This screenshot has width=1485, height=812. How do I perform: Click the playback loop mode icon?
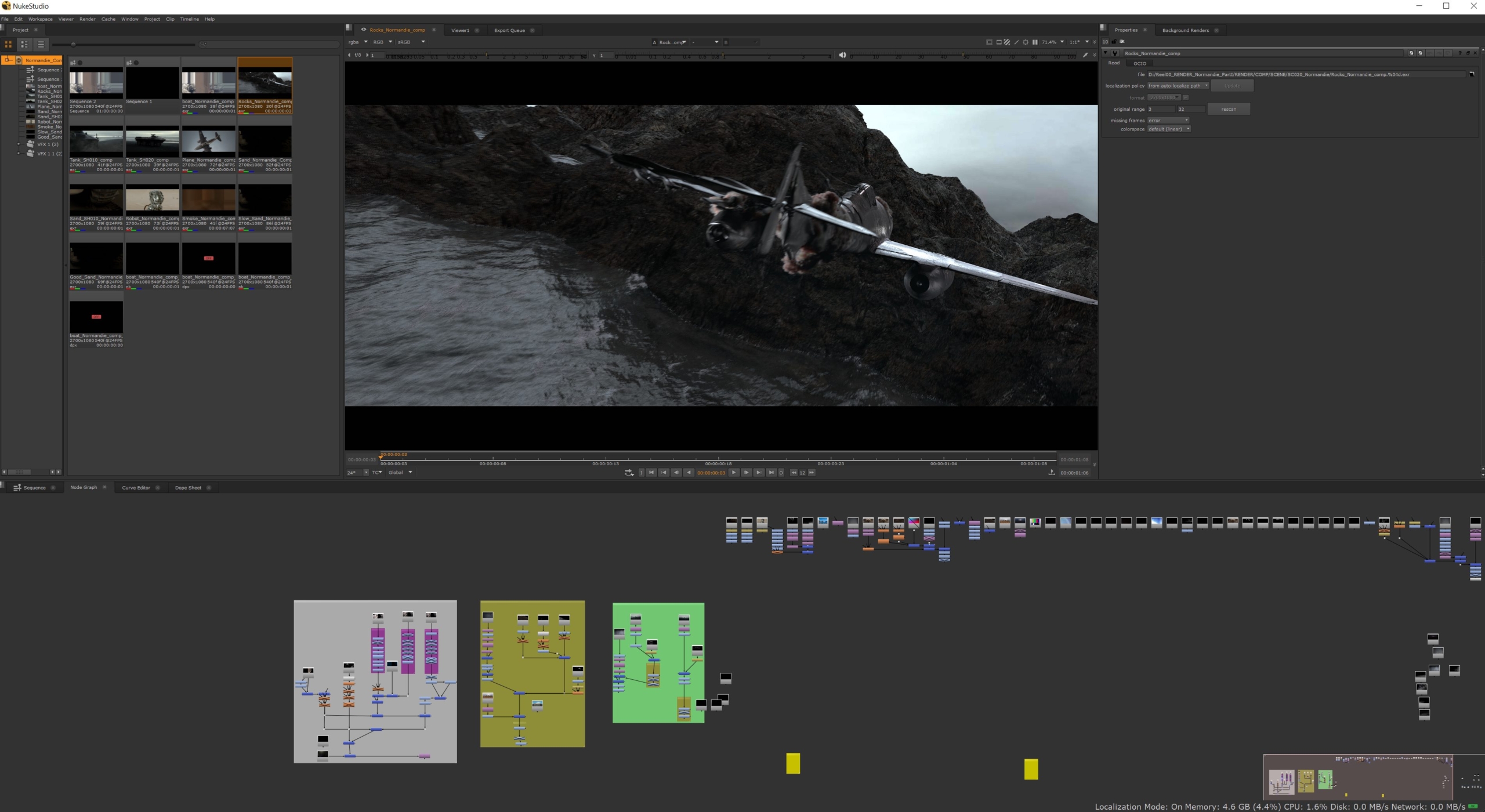click(629, 473)
